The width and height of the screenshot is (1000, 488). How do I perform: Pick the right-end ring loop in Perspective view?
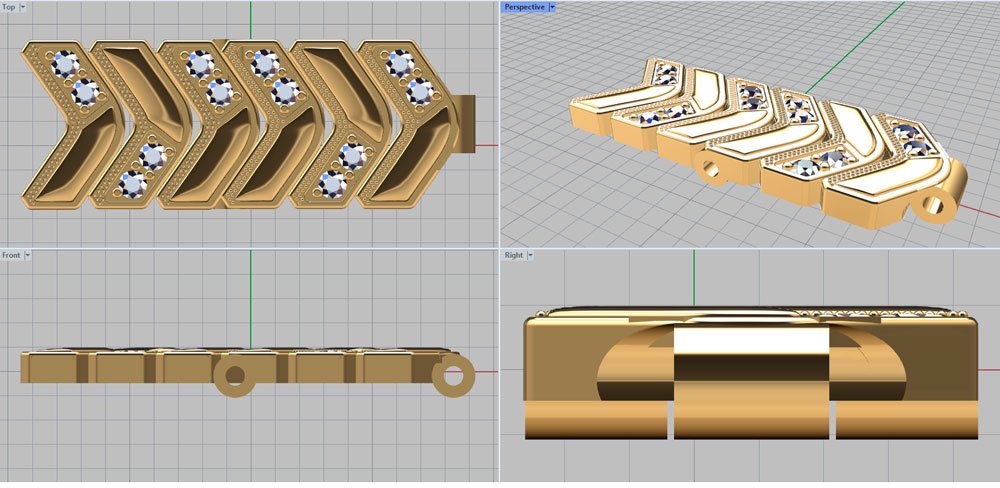(x=935, y=206)
